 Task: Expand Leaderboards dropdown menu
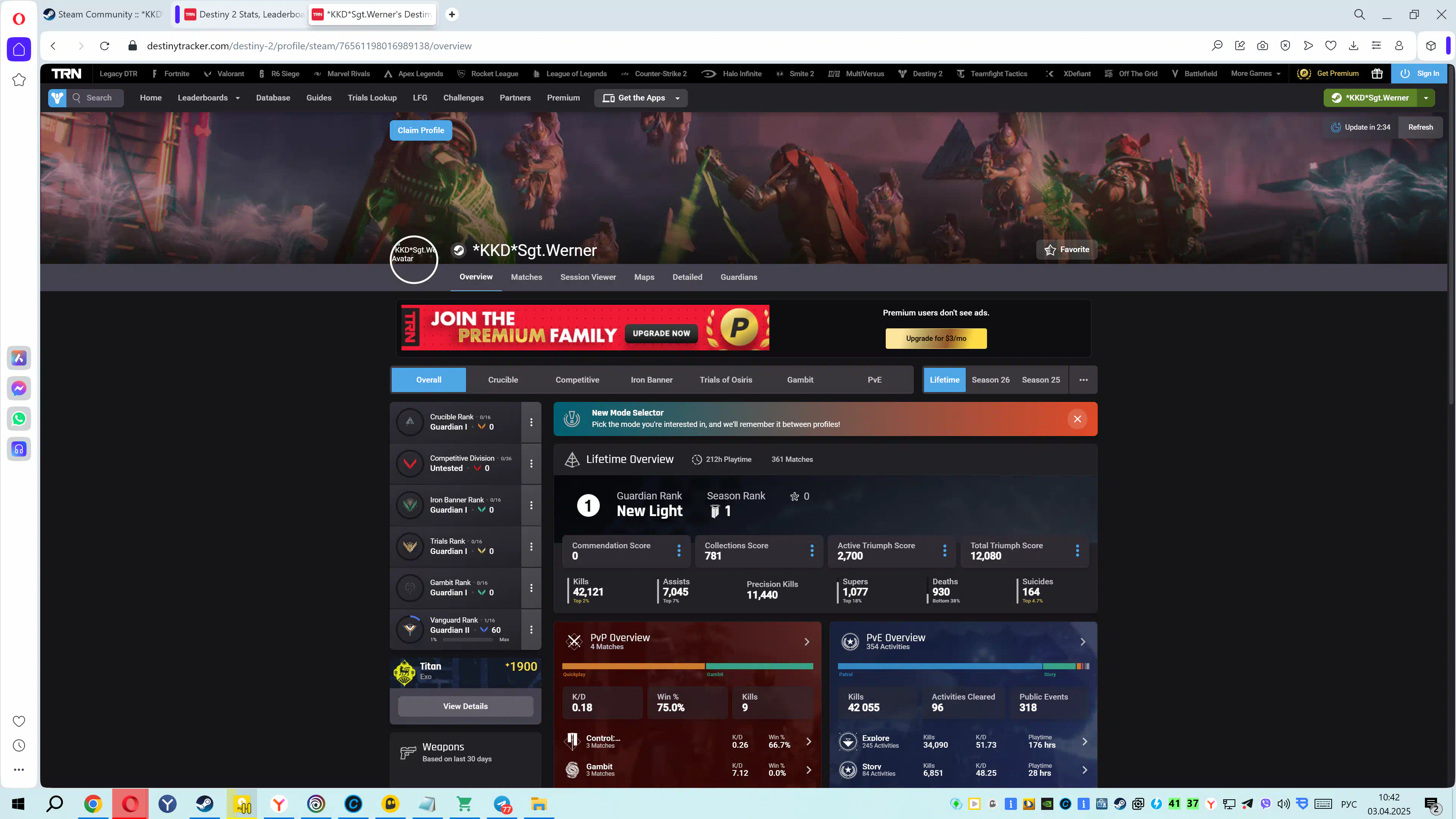(x=209, y=98)
